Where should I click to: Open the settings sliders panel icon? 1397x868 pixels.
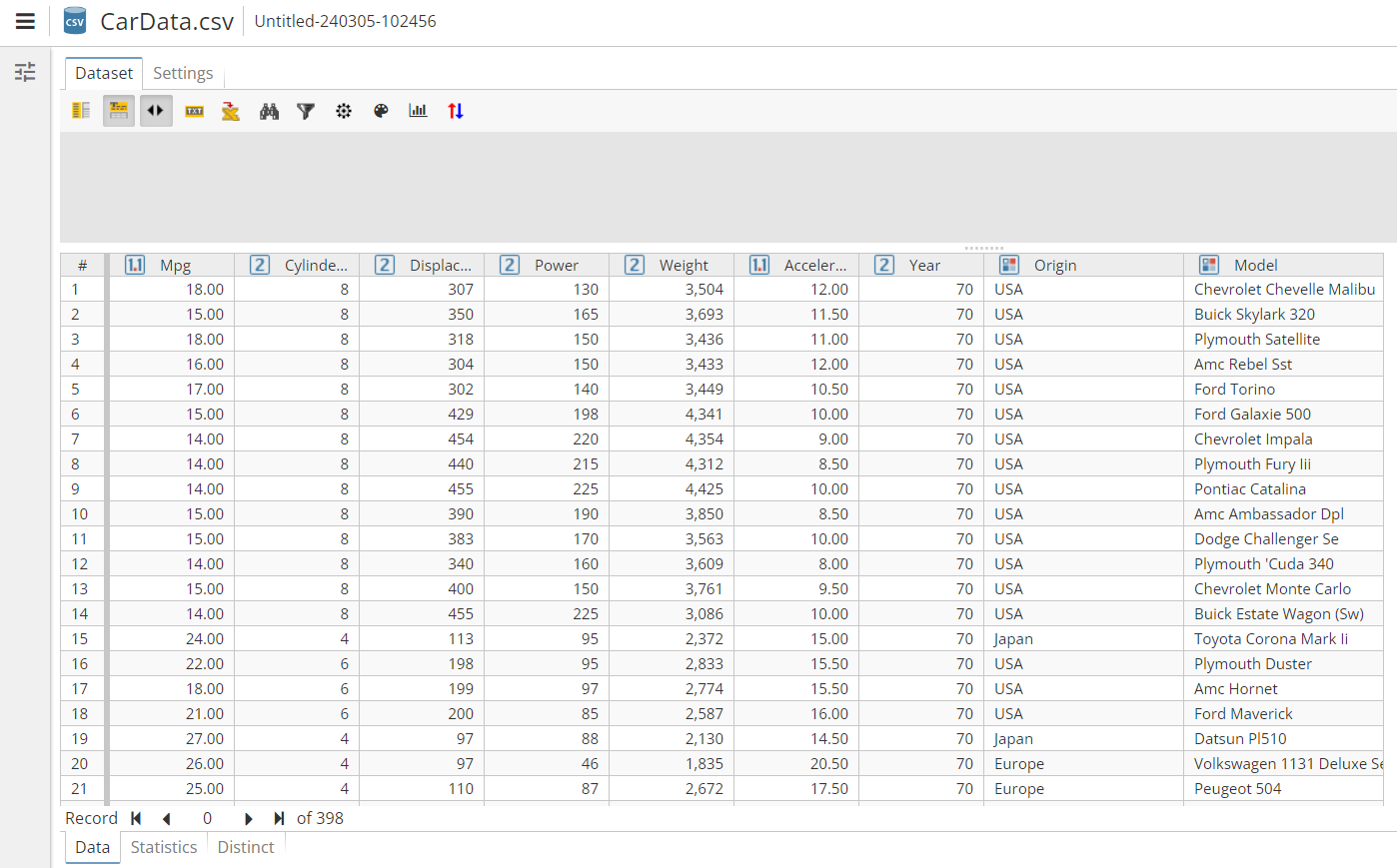[25, 72]
